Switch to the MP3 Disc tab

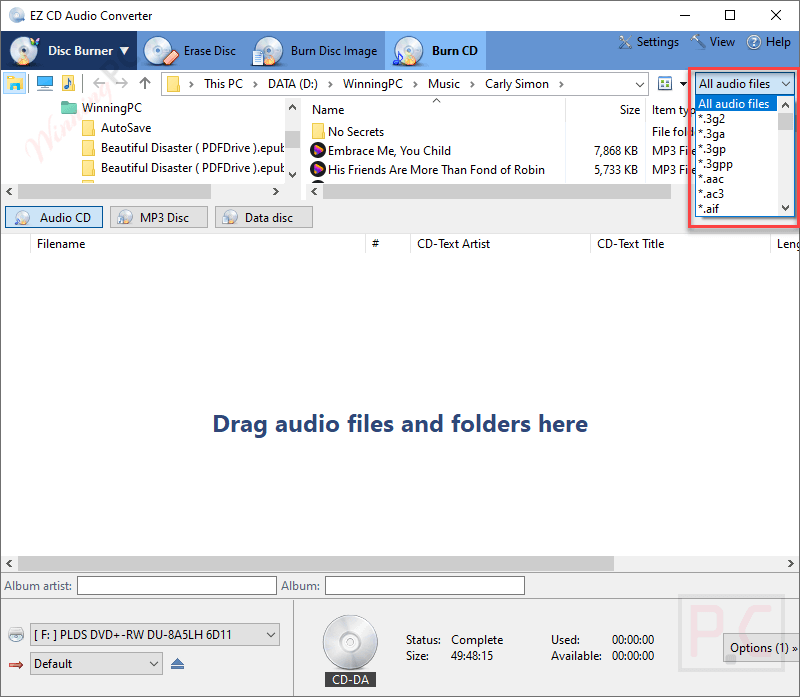pyautogui.click(x=158, y=217)
